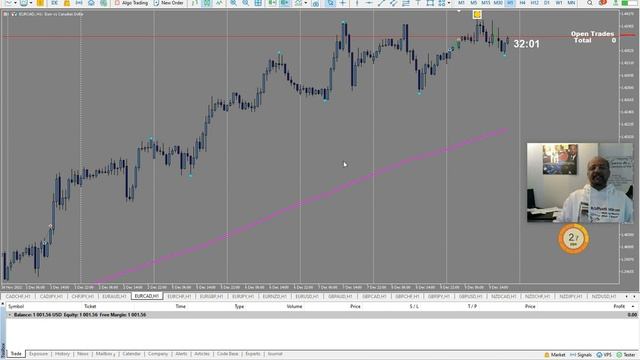
Task: Click the webcam video thumbnail
Action: click(580, 182)
